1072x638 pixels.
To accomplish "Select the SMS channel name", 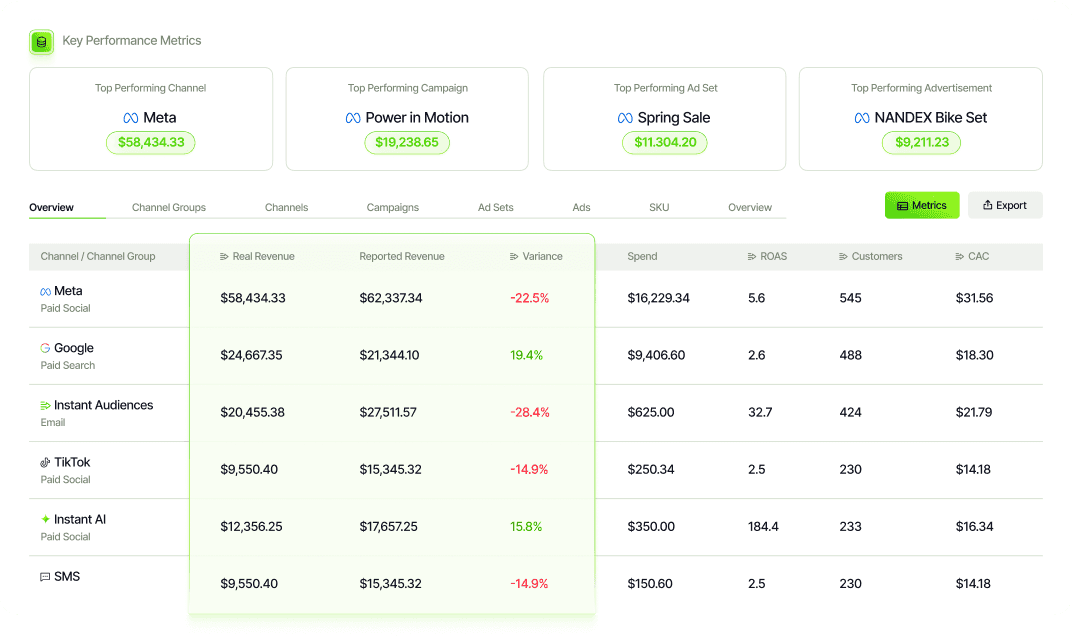I will [67, 576].
